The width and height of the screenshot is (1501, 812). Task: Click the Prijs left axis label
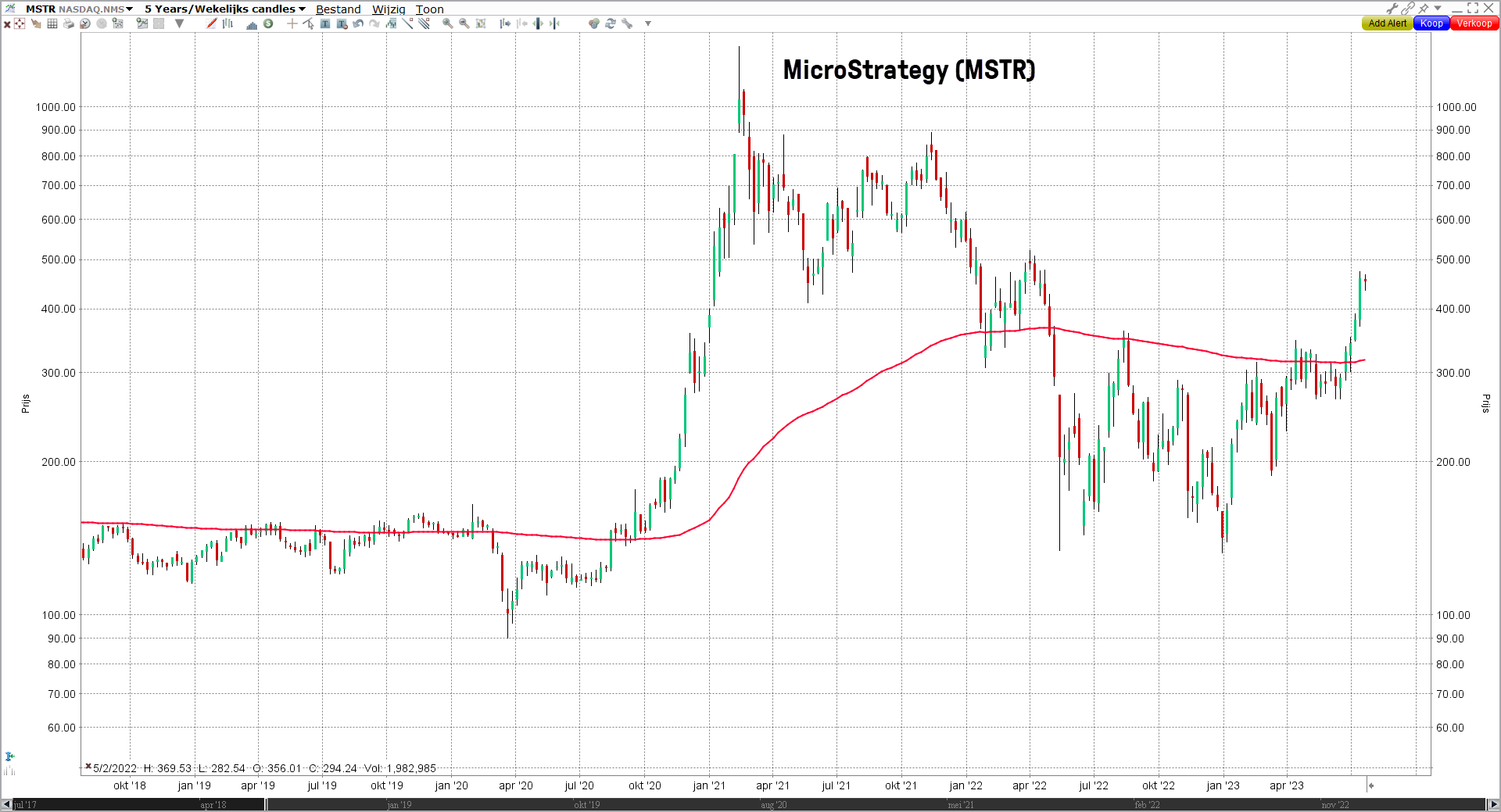pos(26,403)
